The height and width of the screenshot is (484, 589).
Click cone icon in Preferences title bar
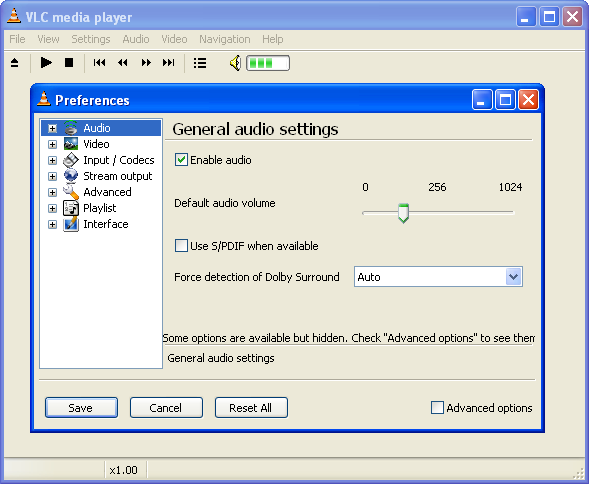point(44,99)
